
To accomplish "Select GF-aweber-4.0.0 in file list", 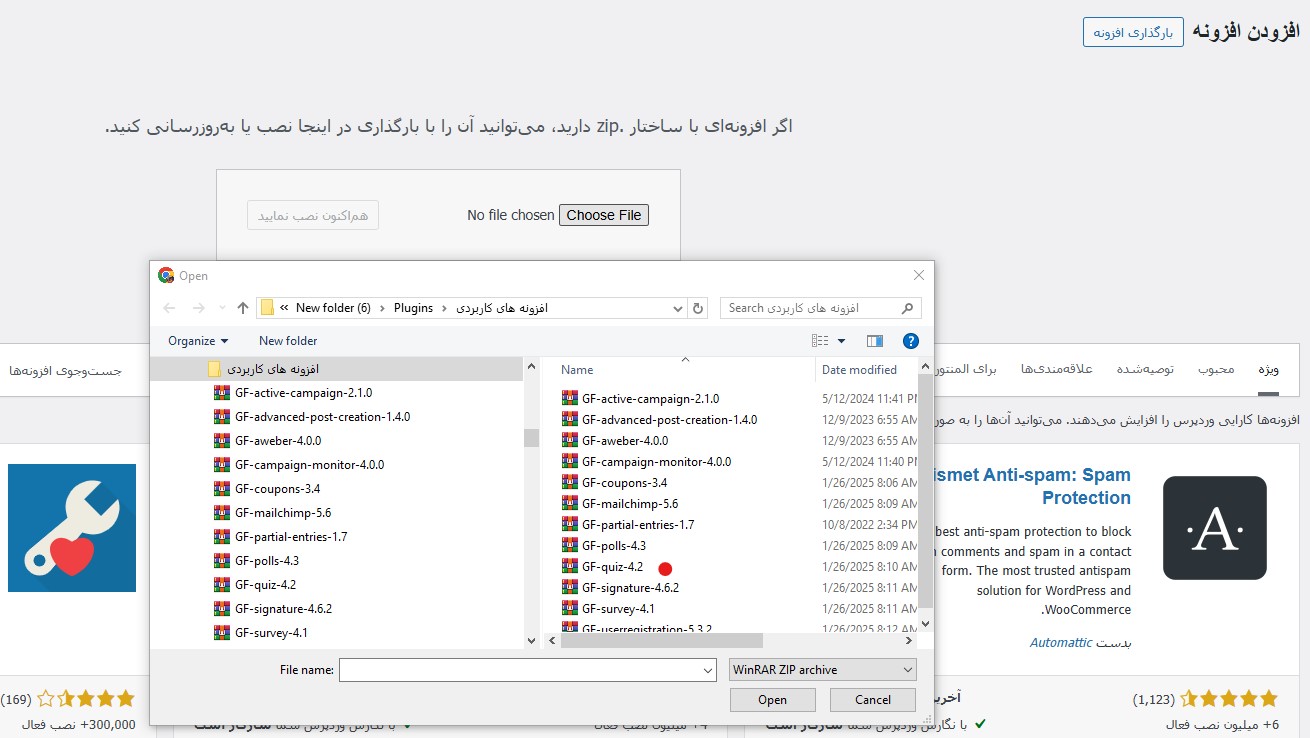I will (x=625, y=441).
